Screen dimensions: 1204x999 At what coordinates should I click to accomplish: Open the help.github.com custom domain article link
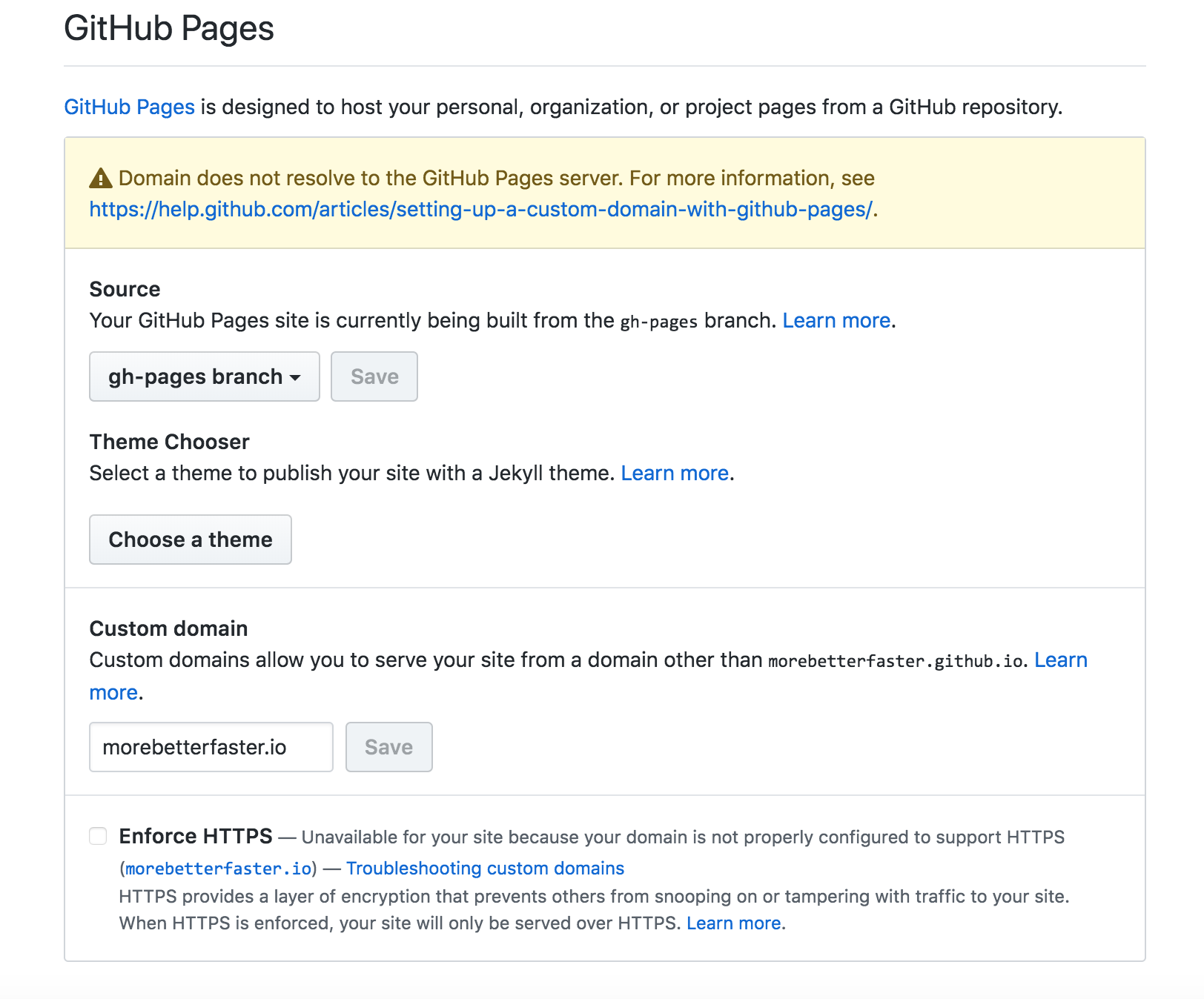pos(480,209)
